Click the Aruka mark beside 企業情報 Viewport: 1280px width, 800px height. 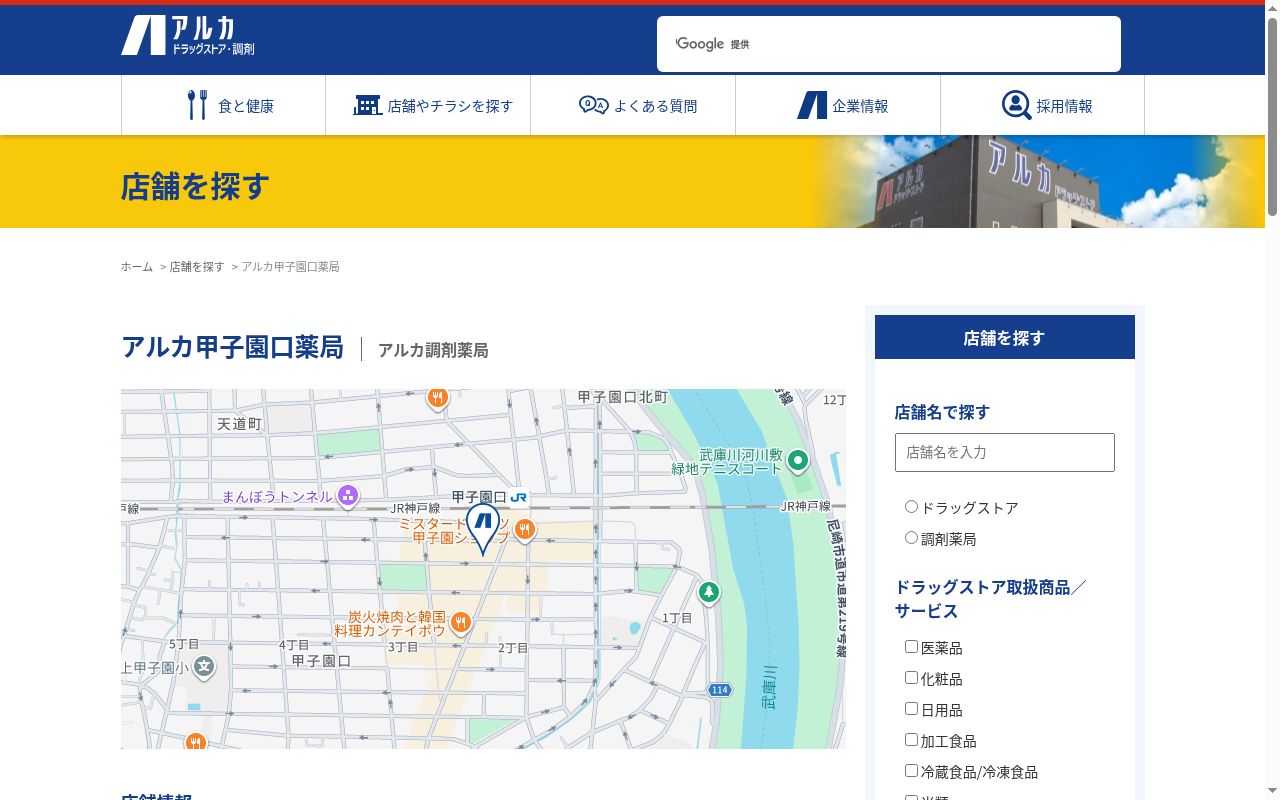click(x=811, y=105)
